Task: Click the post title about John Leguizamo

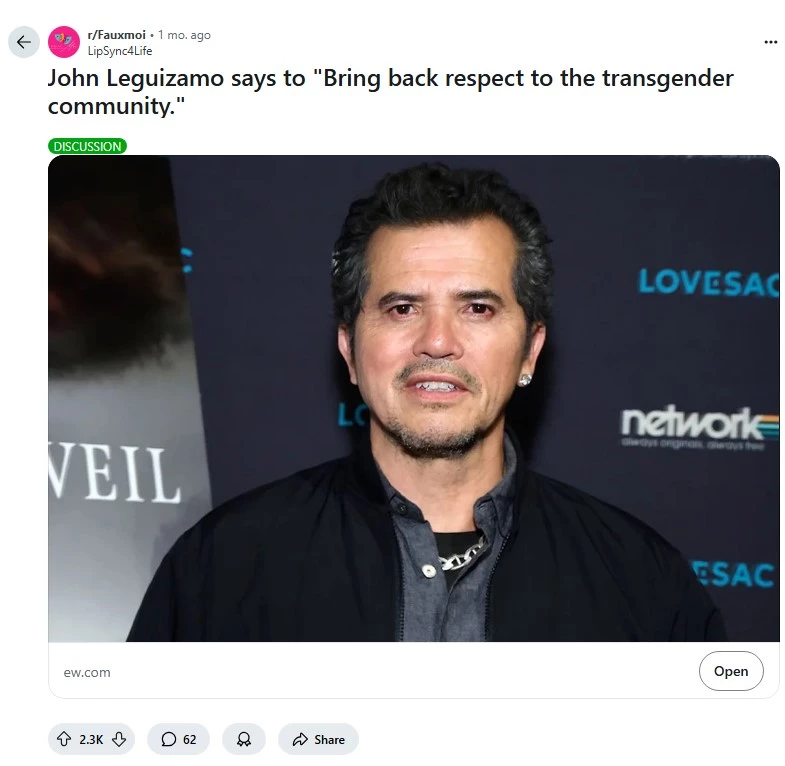Action: click(390, 92)
